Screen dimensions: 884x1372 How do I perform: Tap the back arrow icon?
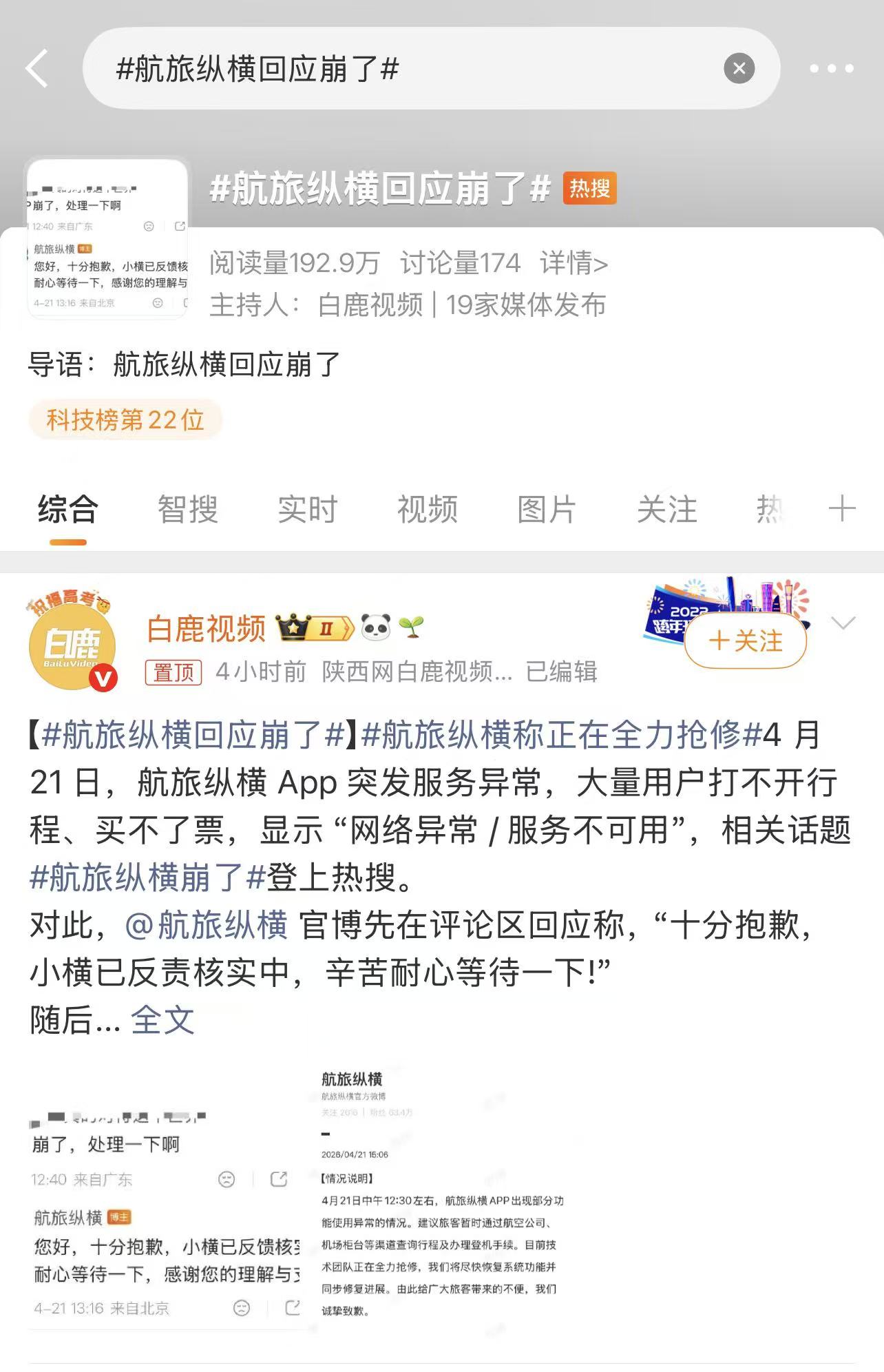[36, 68]
